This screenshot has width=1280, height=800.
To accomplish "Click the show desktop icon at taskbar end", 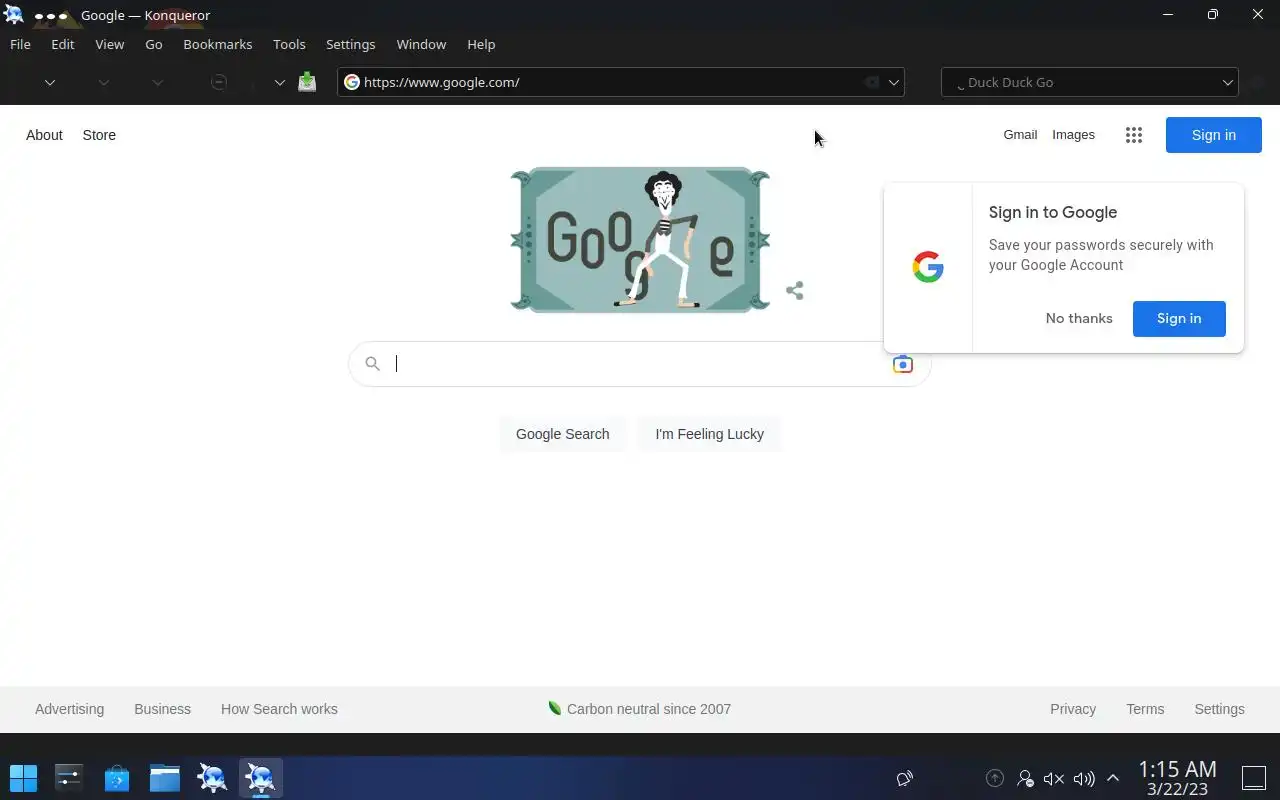I will [x=1254, y=778].
